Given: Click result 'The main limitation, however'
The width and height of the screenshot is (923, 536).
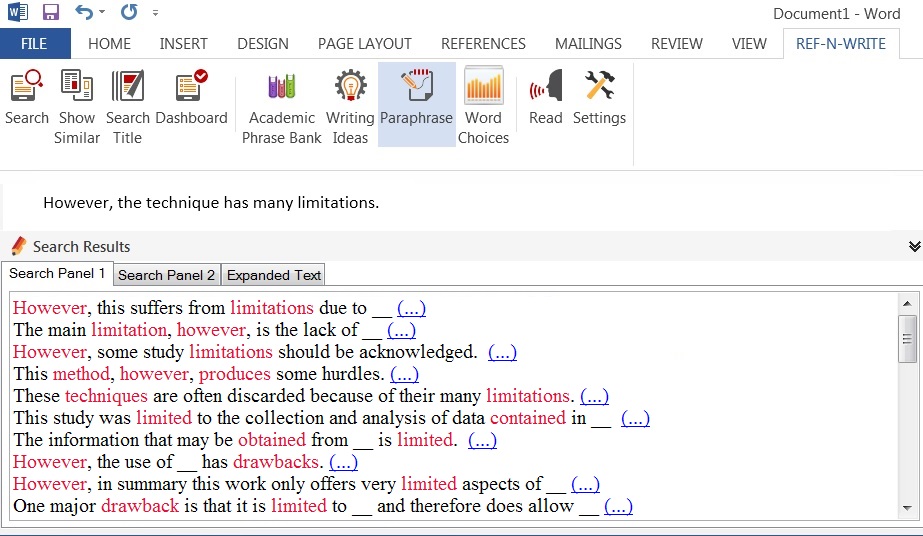Looking at the screenshot, I should [197, 330].
